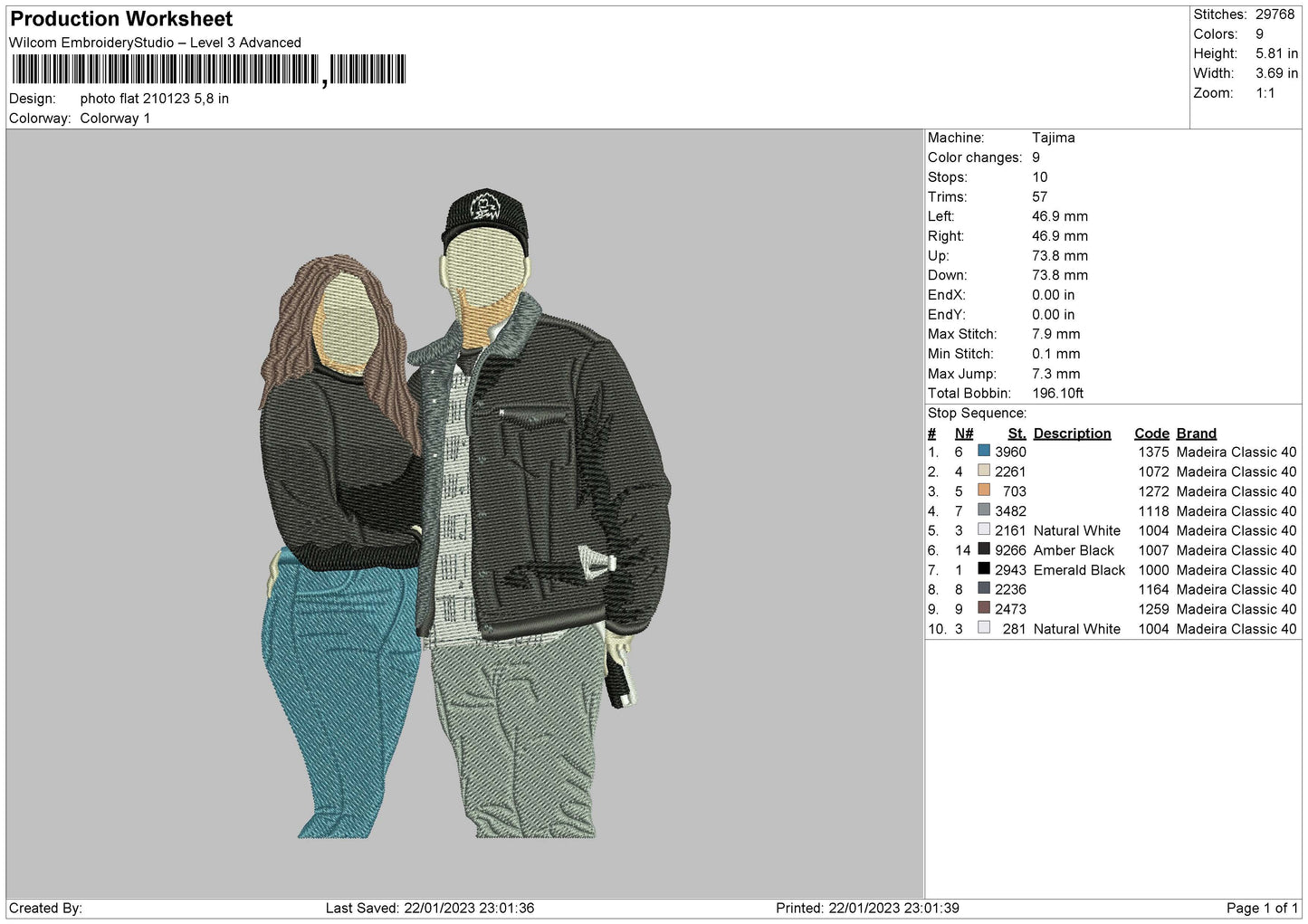1308x924 pixels.
Task: Click the Stops value 10
Action: [x=1039, y=176]
